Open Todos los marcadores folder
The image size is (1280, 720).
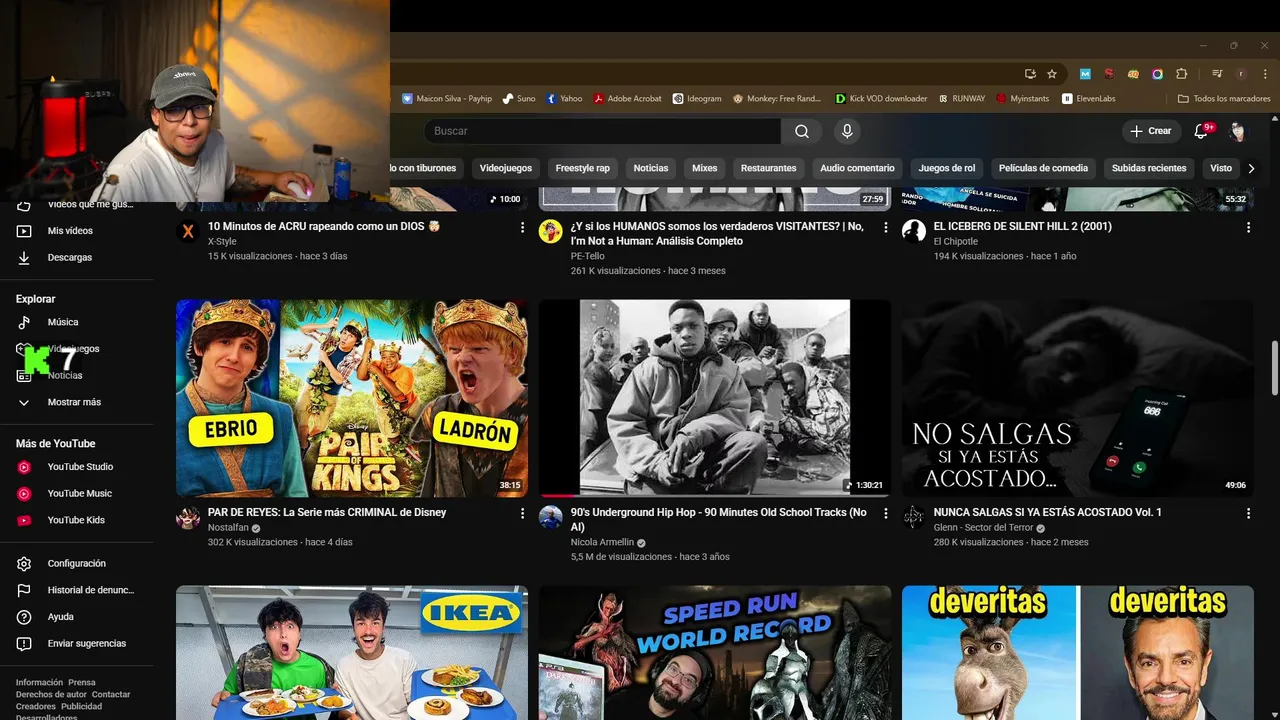(x=1224, y=99)
